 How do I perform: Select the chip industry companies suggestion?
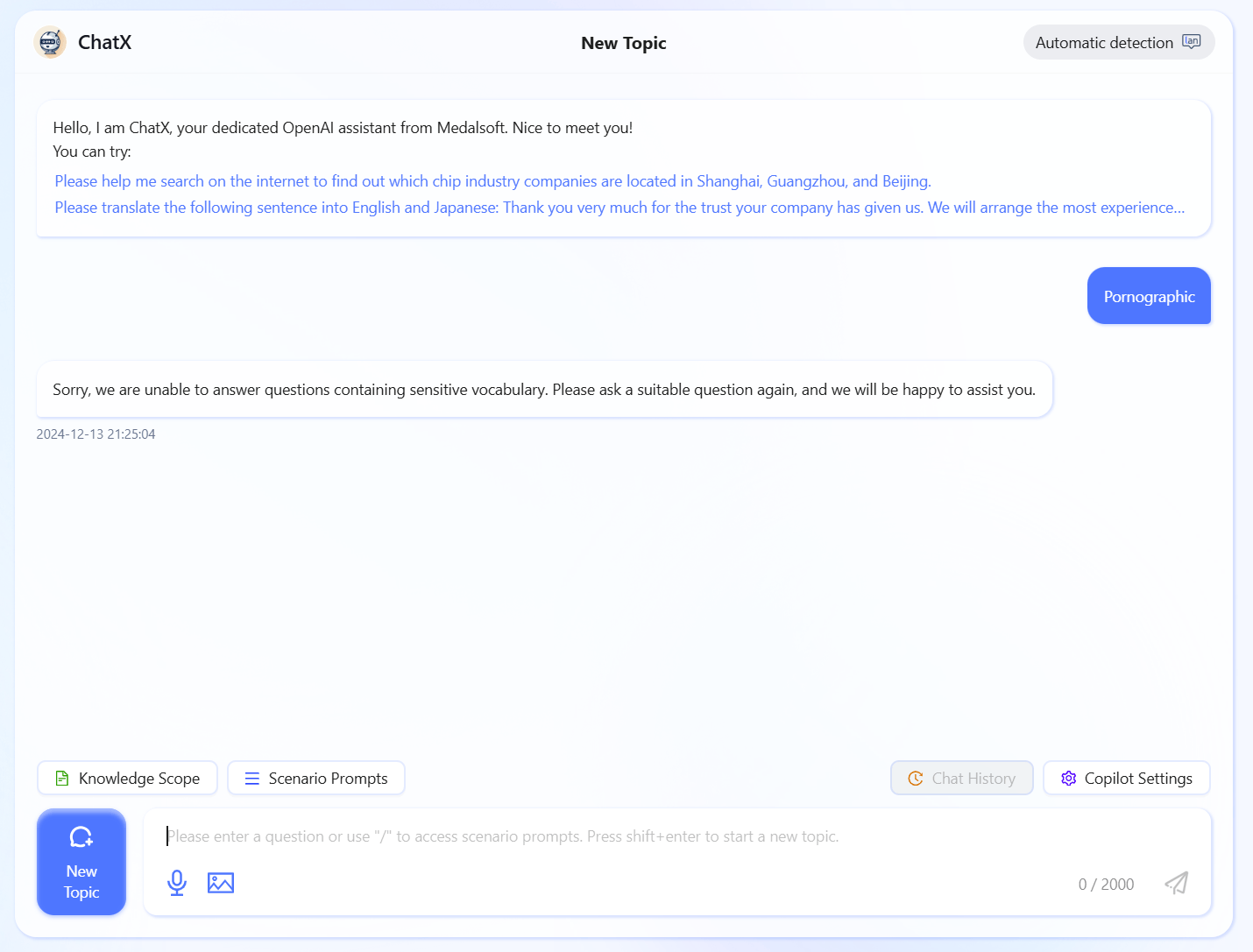point(492,181)
